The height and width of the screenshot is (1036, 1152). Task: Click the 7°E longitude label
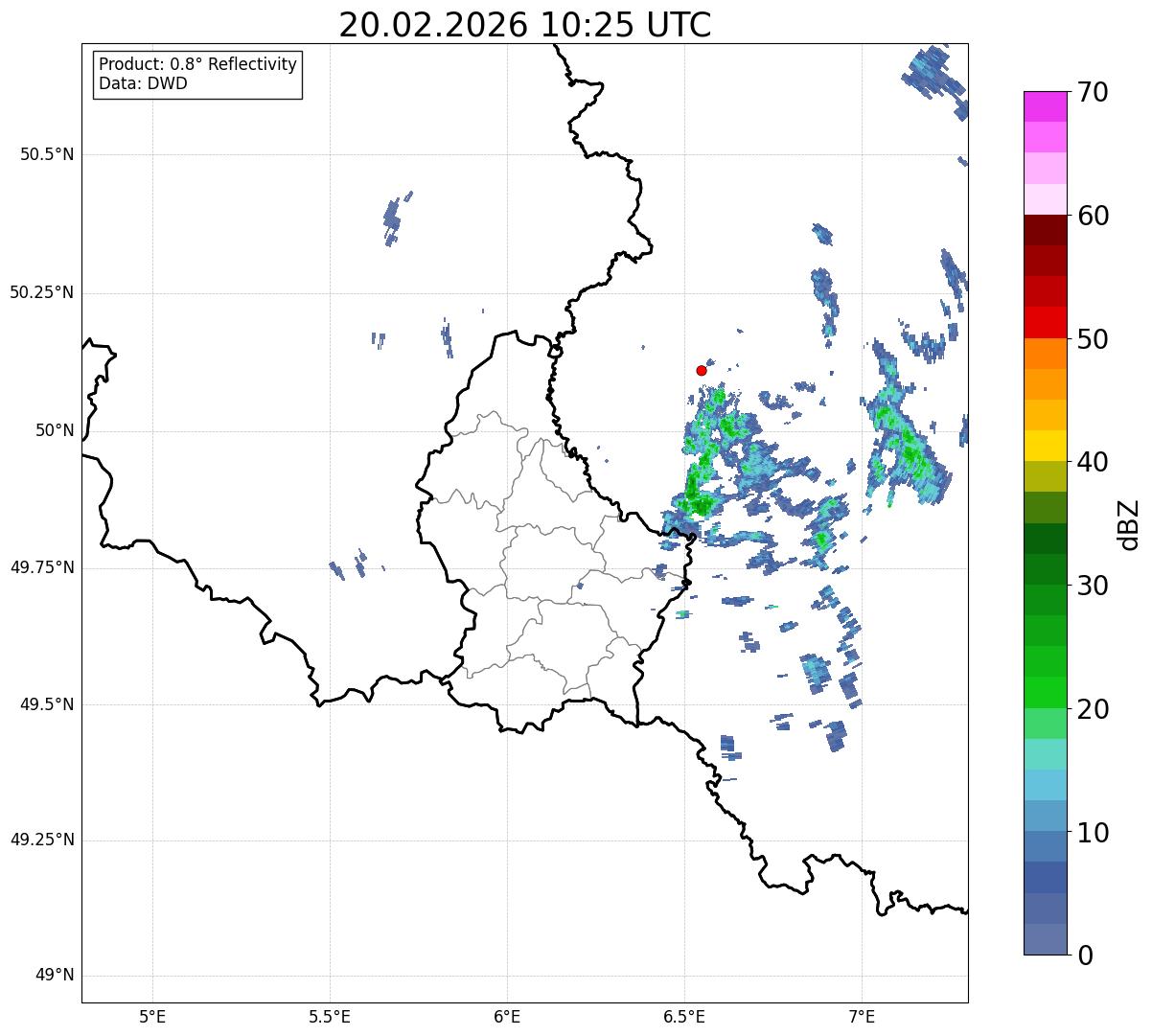click(x=863, y=1016)
